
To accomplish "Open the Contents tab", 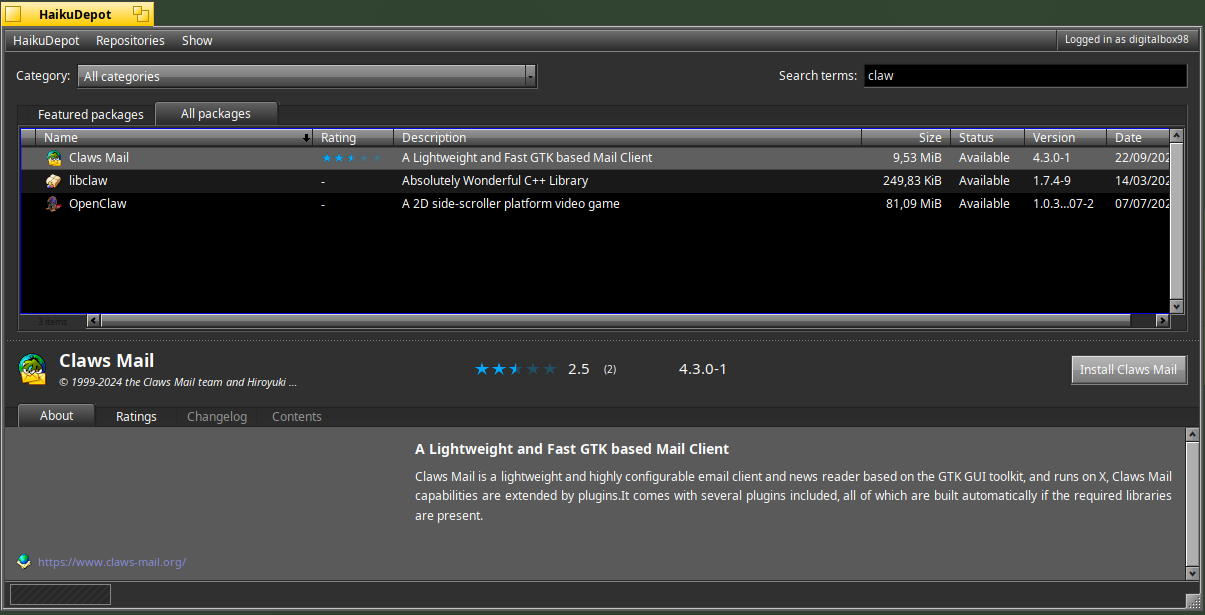I will (297, 417).
